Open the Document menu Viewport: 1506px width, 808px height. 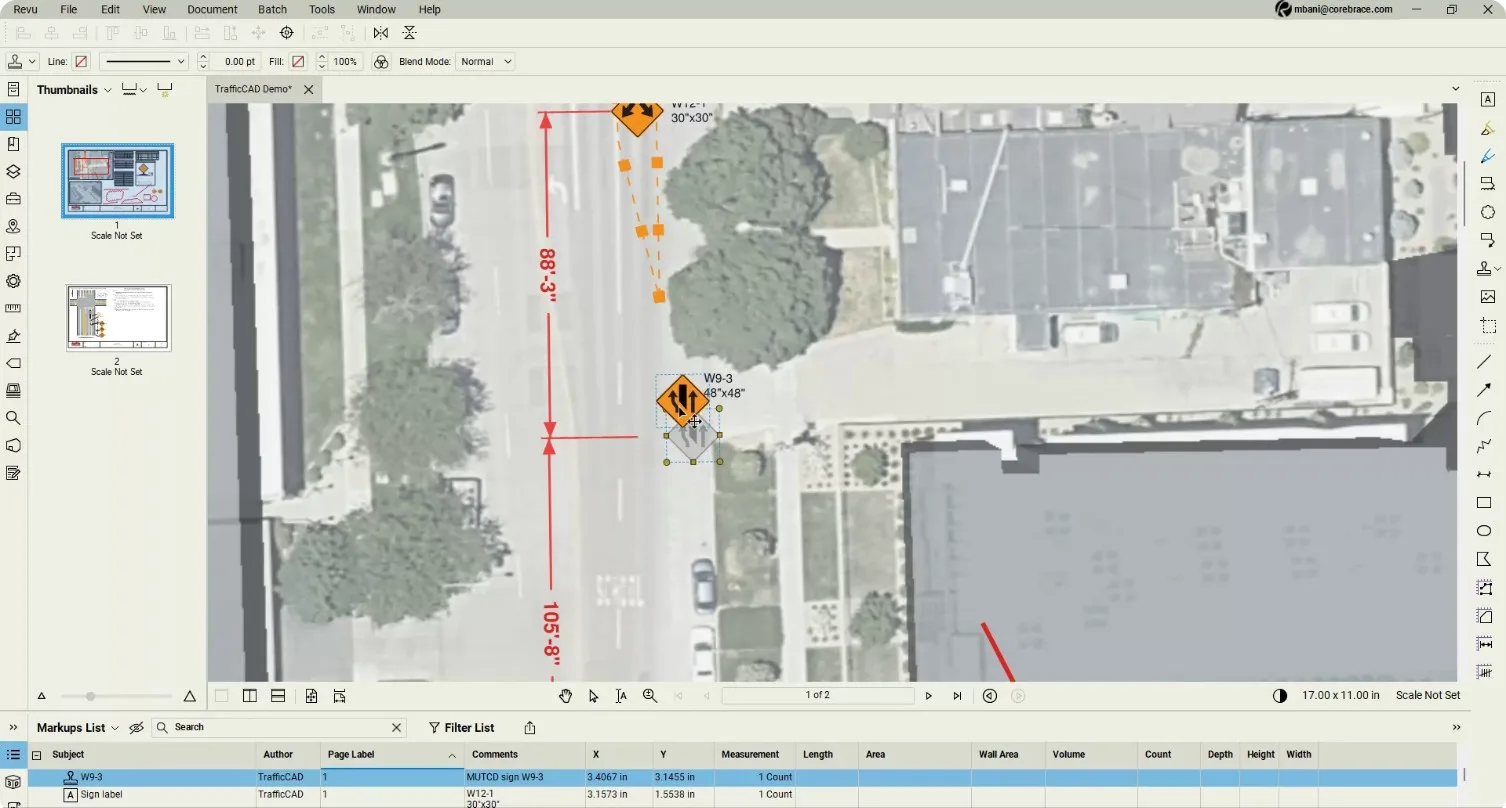point(212,9)
